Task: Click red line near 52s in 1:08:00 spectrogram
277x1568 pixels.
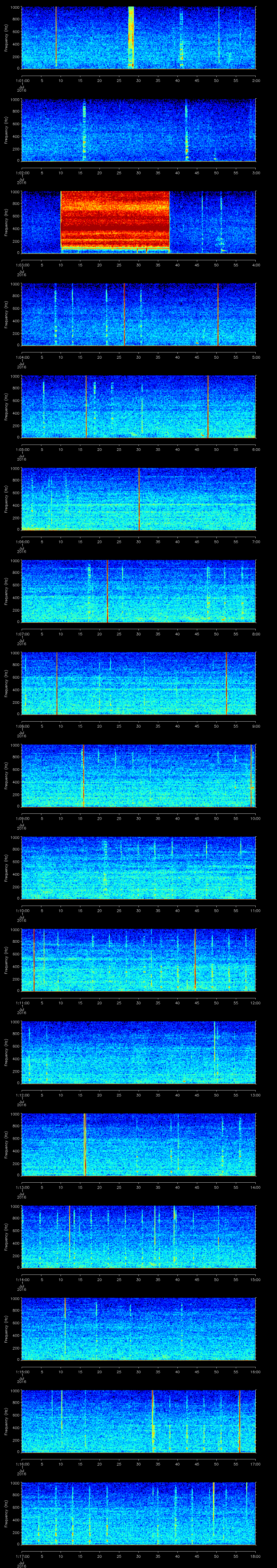Action: click(x=226, y=682)
